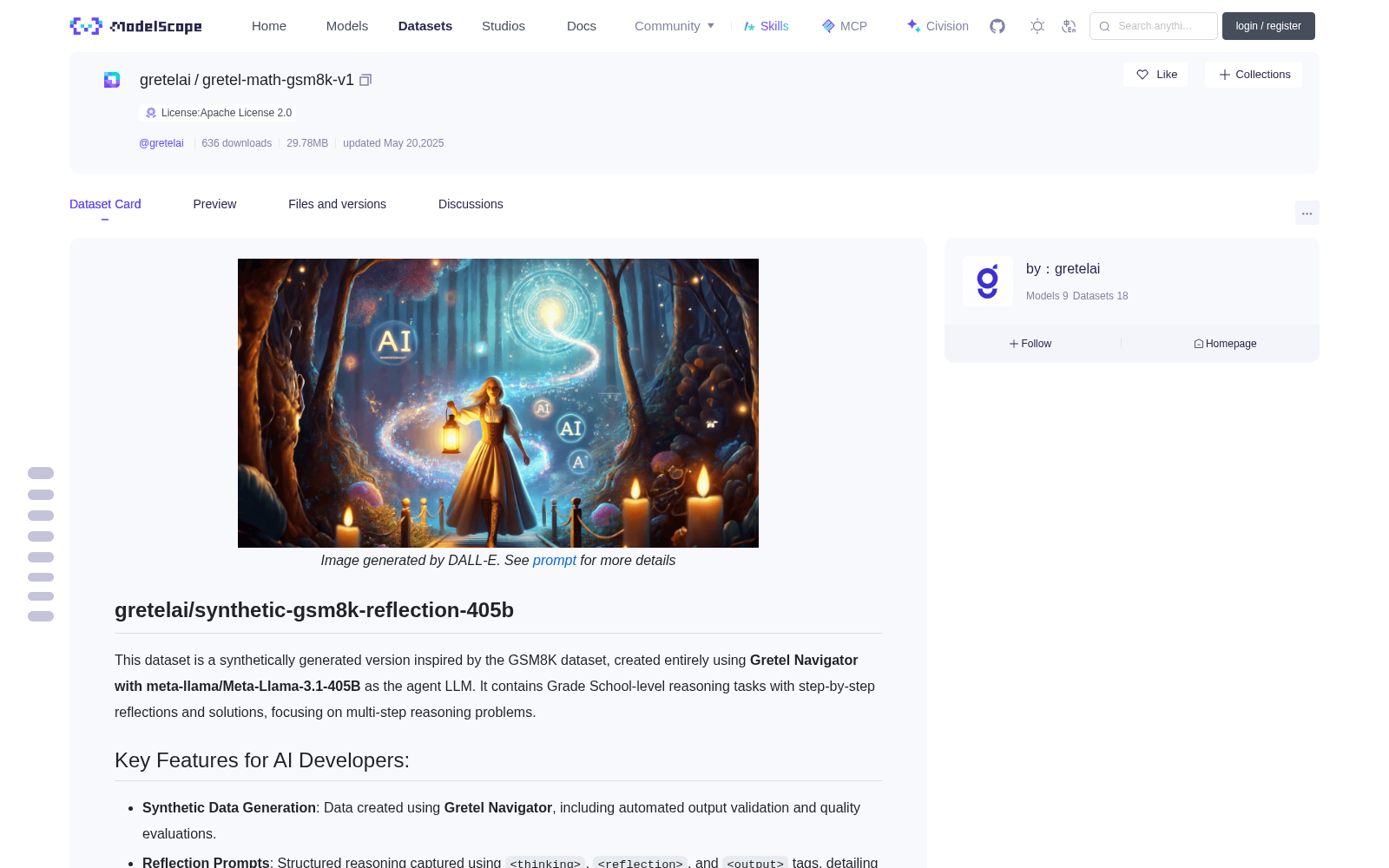Screen dimensions: 1389x868
Task: Click the 'Key Features for AI Developers:' heading
Action: click(x=262, y=760)
